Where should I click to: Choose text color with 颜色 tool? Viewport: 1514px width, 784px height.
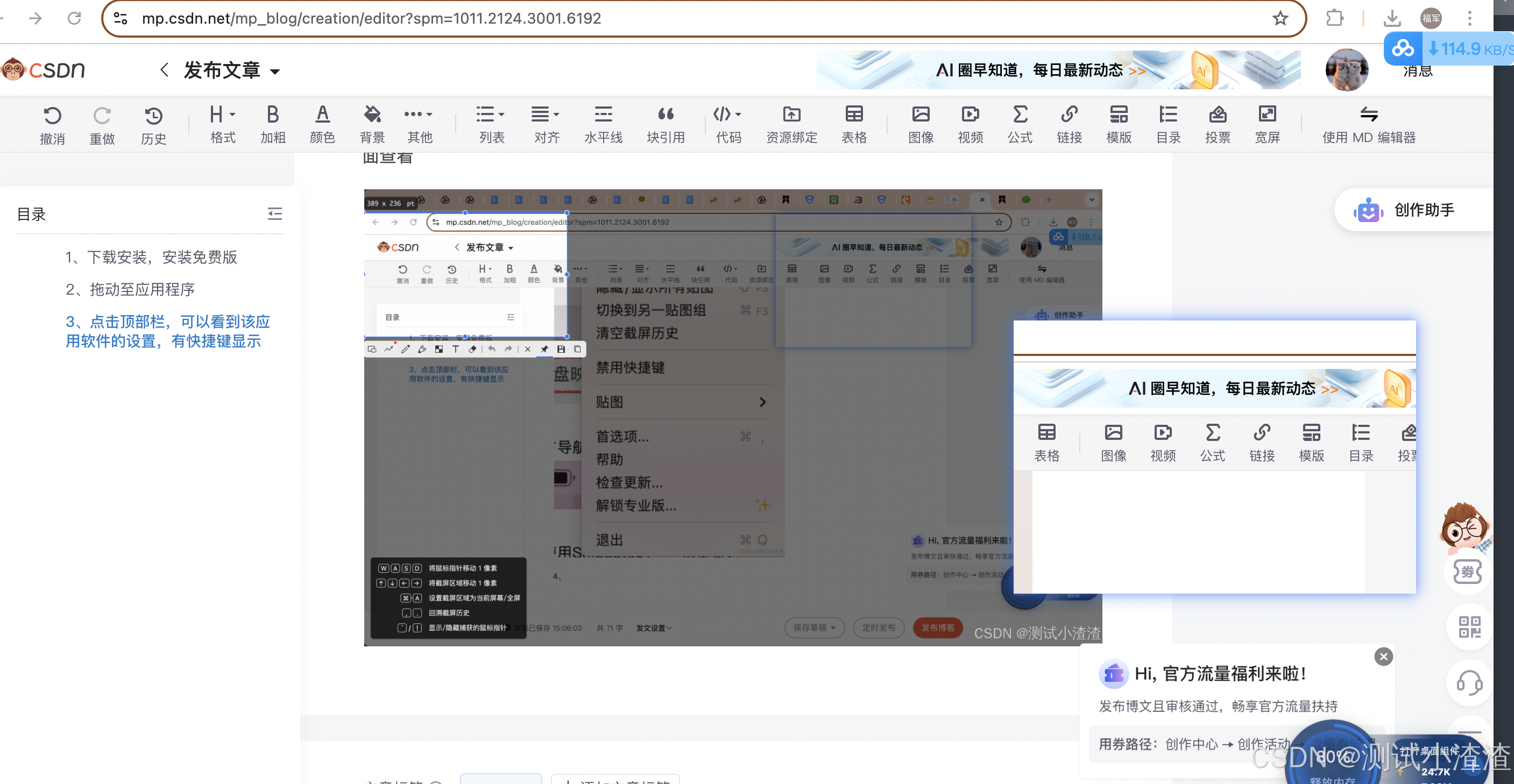click(x=322, y=124)
